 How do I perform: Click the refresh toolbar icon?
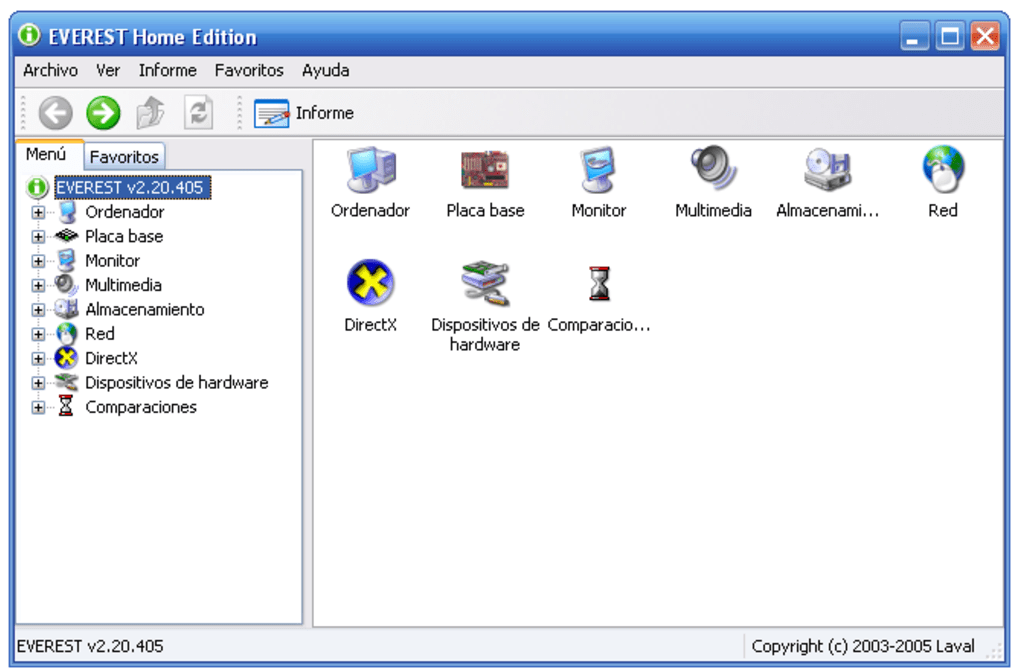click(x=198, y=113)
